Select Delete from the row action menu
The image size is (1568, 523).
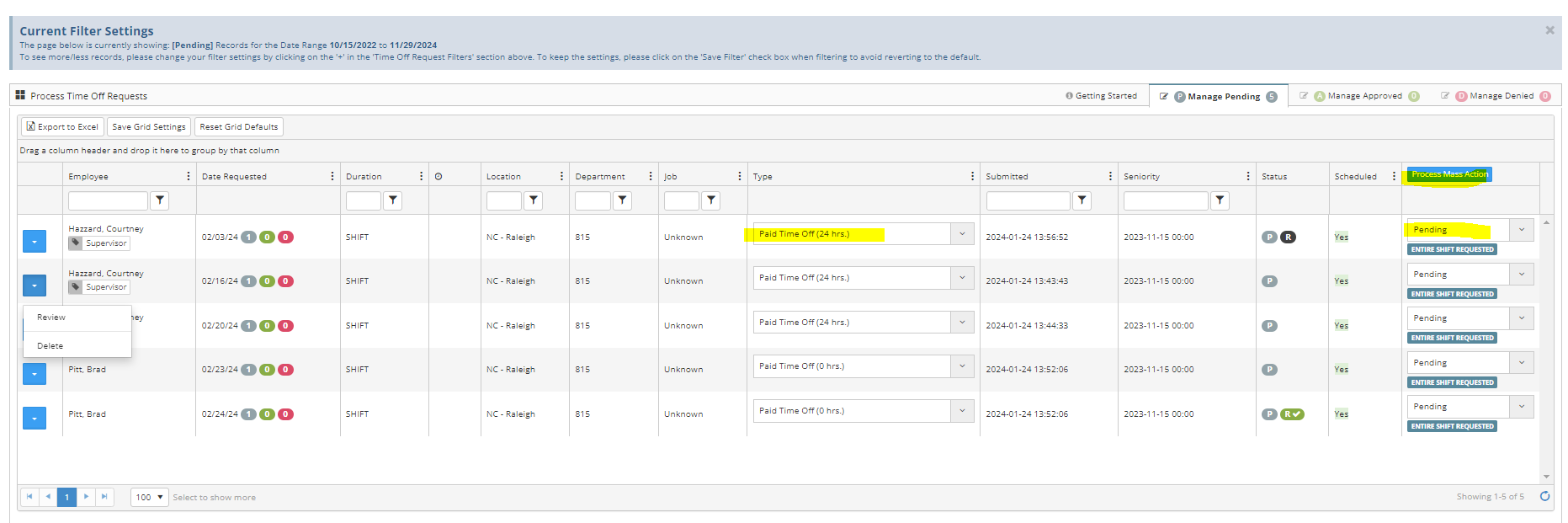[50, 346]
